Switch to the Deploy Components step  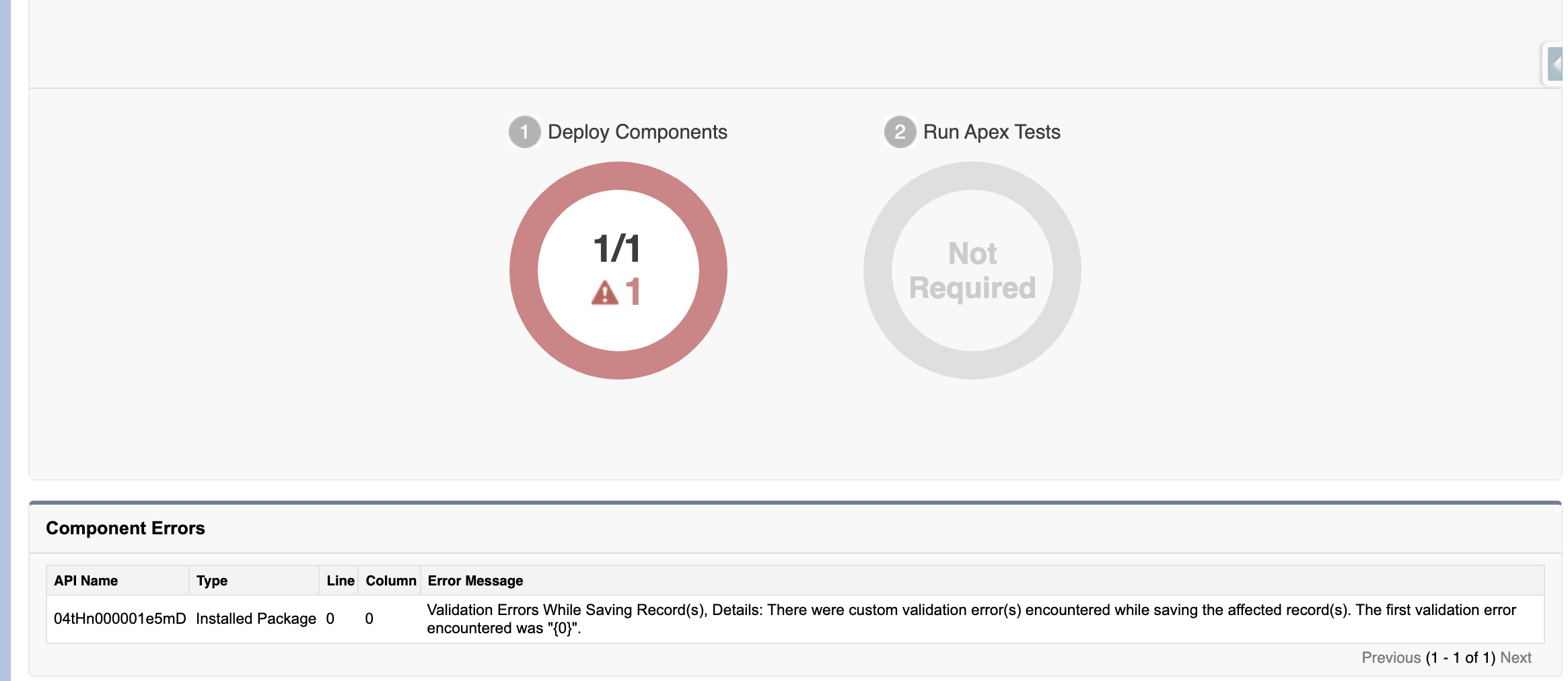pyautogui.click(x=637, y=132)
